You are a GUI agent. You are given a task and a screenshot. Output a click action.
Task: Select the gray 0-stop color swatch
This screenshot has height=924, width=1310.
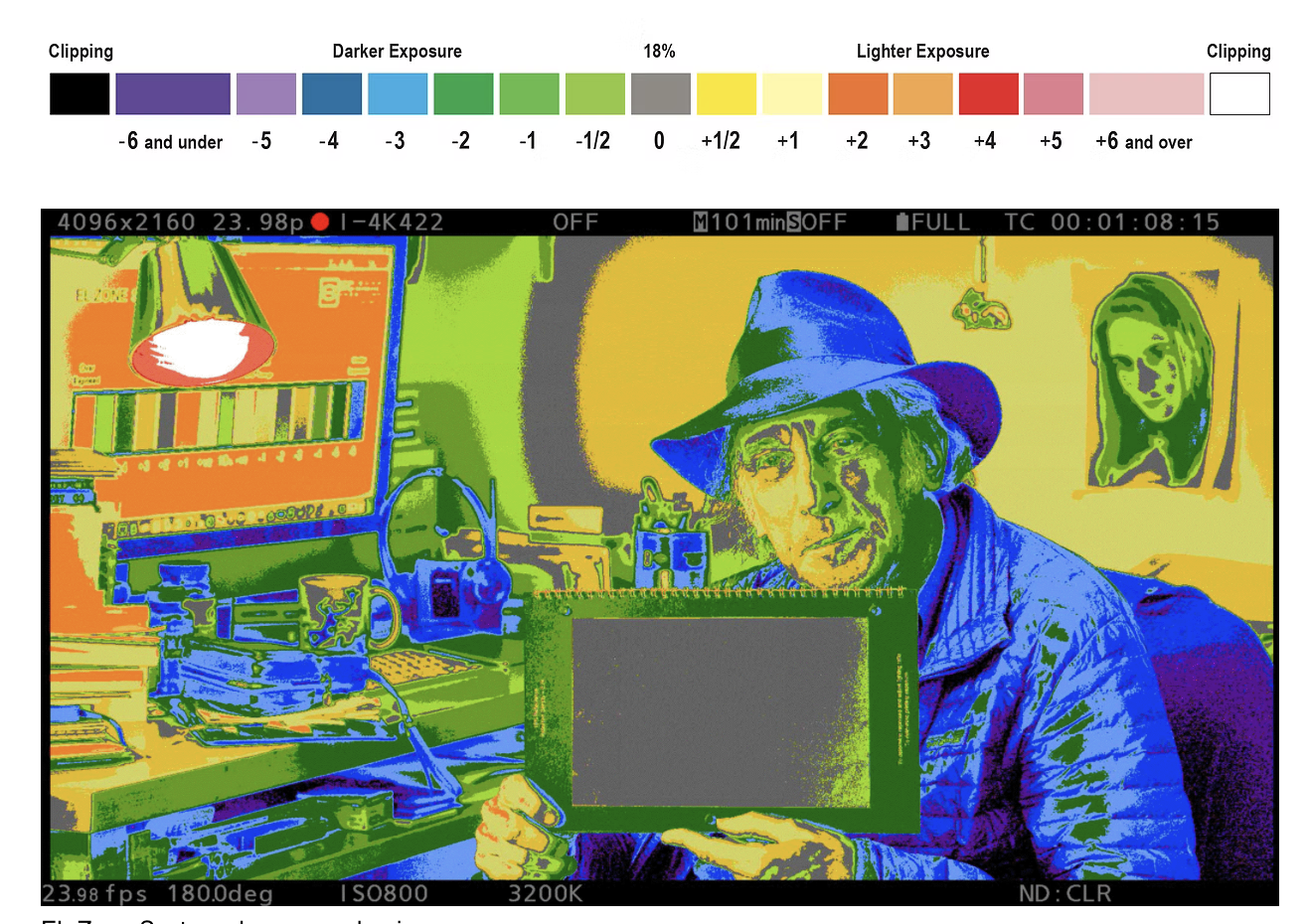click(659, 94)
